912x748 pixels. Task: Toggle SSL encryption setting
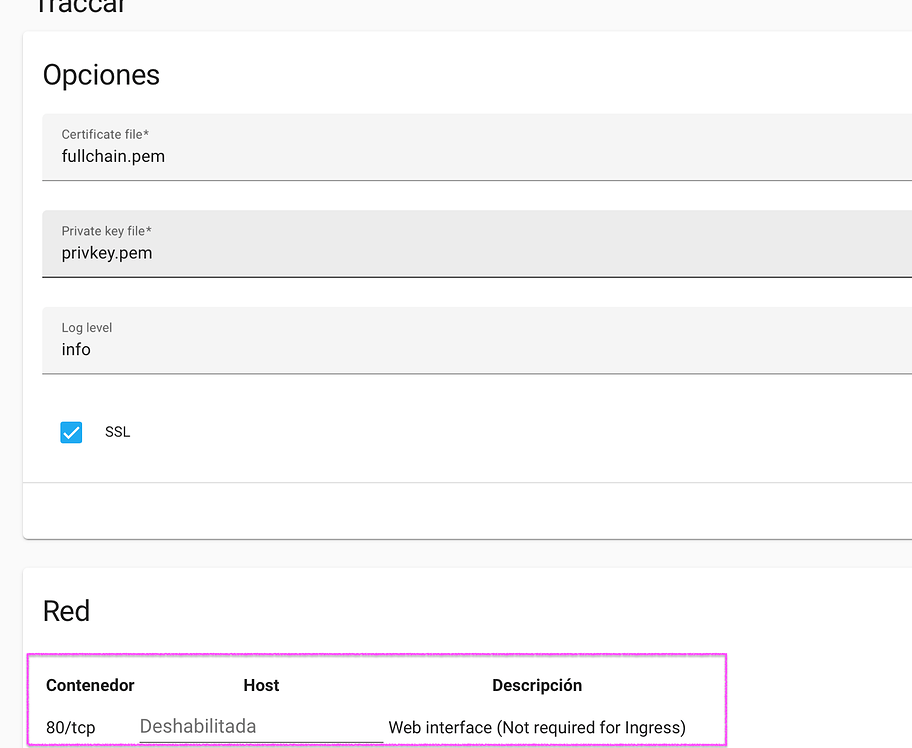pos(71,432)
